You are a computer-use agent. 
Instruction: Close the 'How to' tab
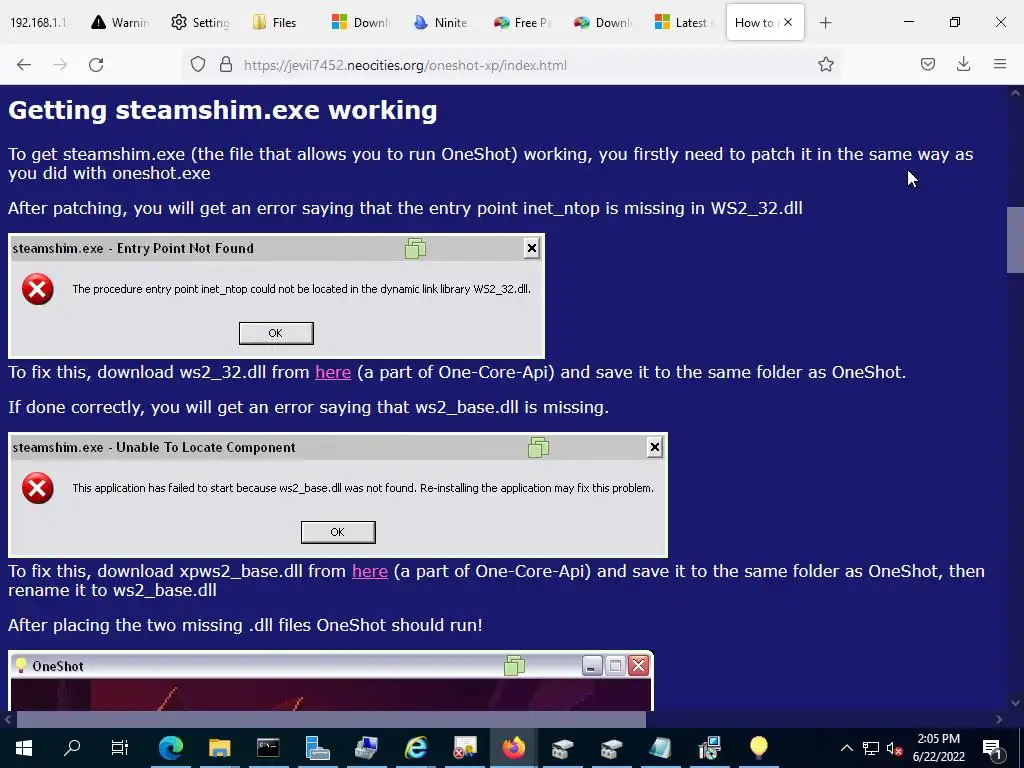click(788, 22)
